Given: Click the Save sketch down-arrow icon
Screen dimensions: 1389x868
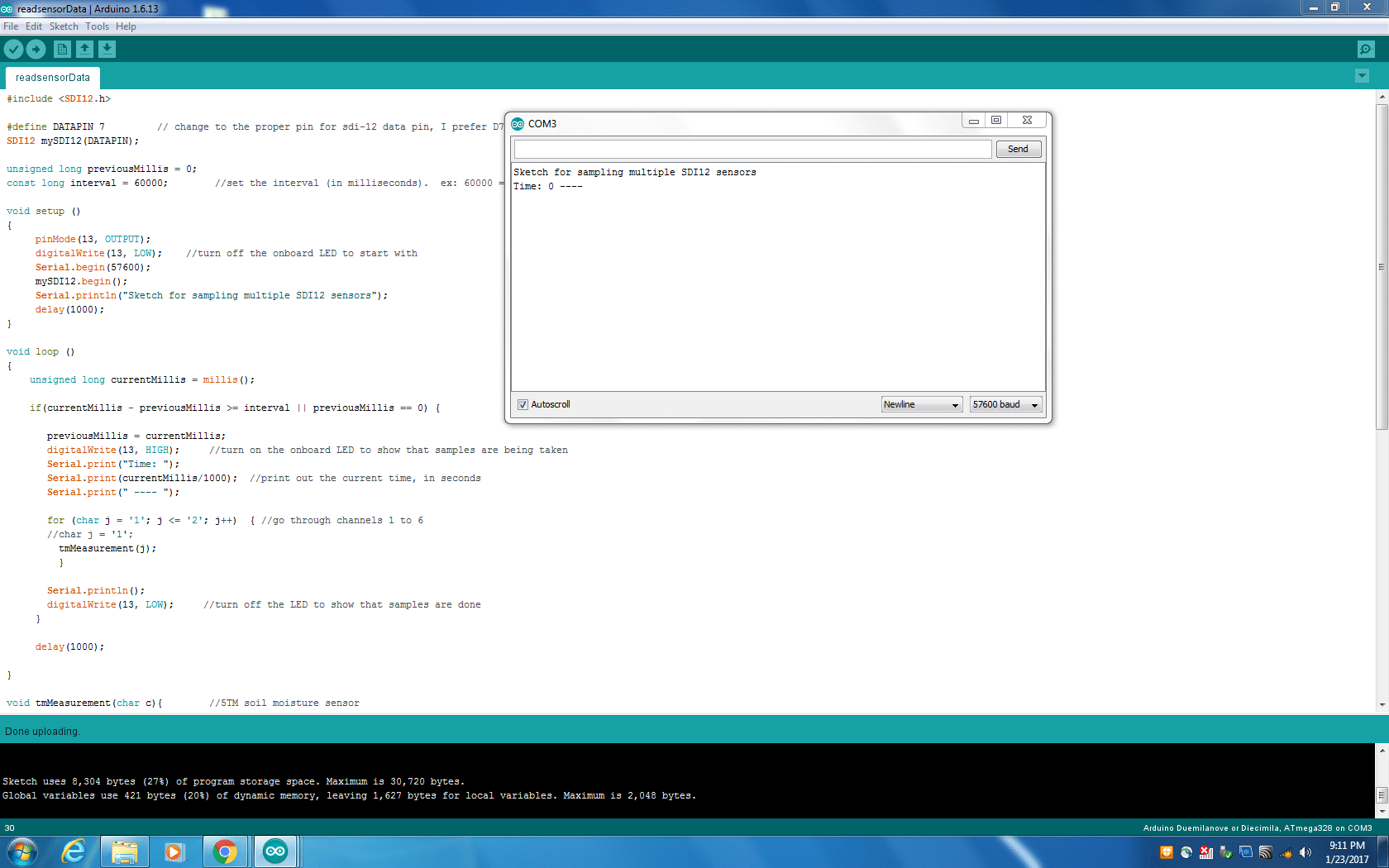Looking at the screenshot, I should [x=107, y=50].
